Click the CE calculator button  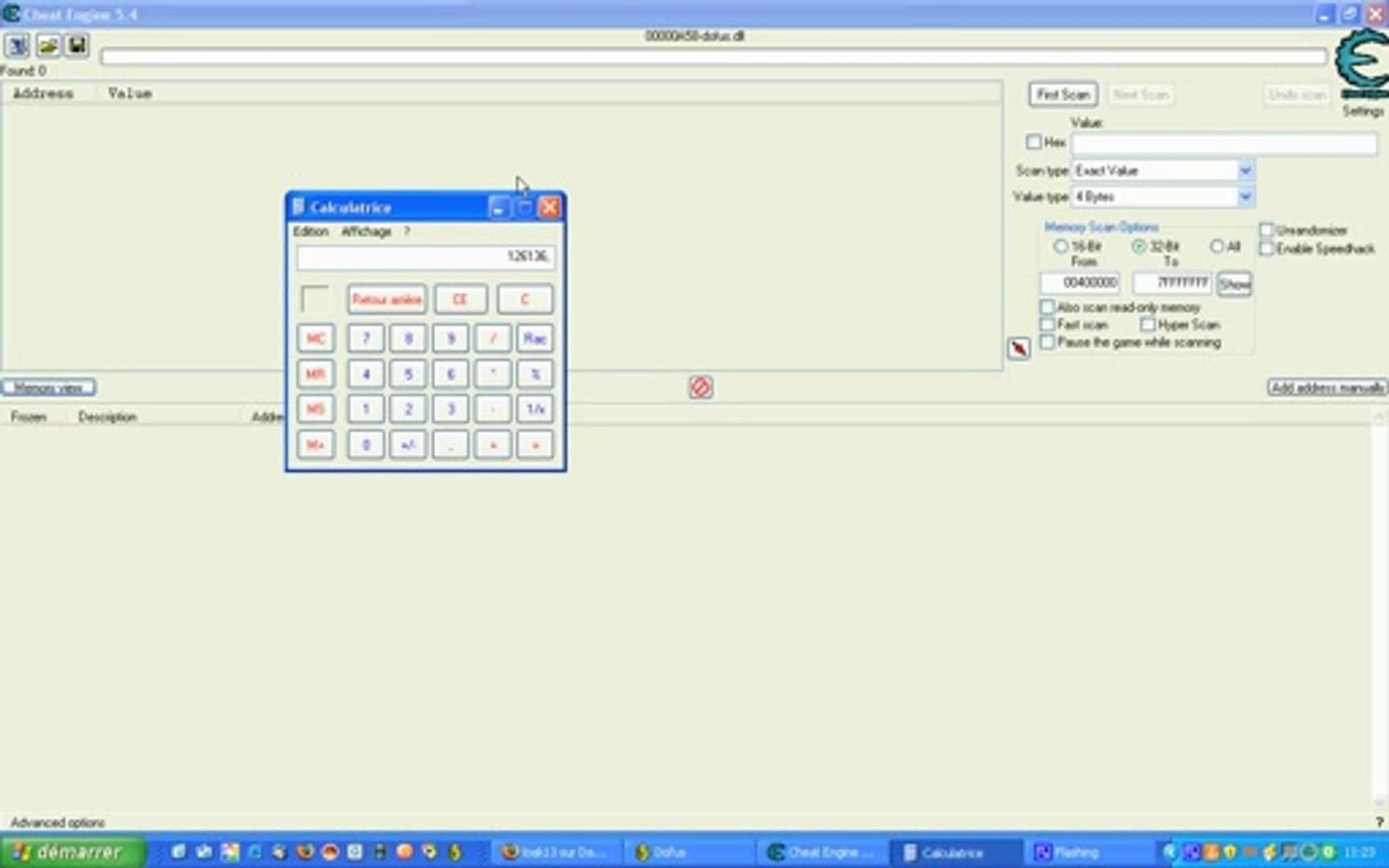pos(460,300)
